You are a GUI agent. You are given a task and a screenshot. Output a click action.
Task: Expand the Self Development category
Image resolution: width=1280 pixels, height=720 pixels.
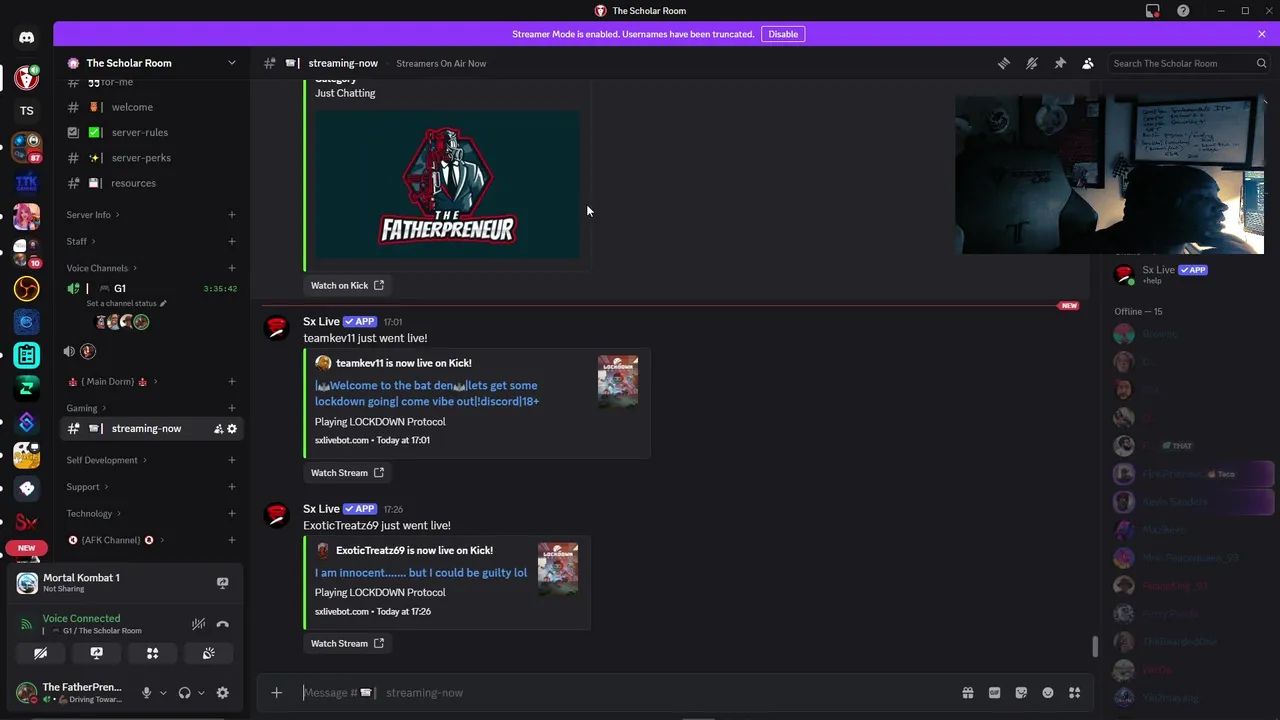click(x=107, y=460)
